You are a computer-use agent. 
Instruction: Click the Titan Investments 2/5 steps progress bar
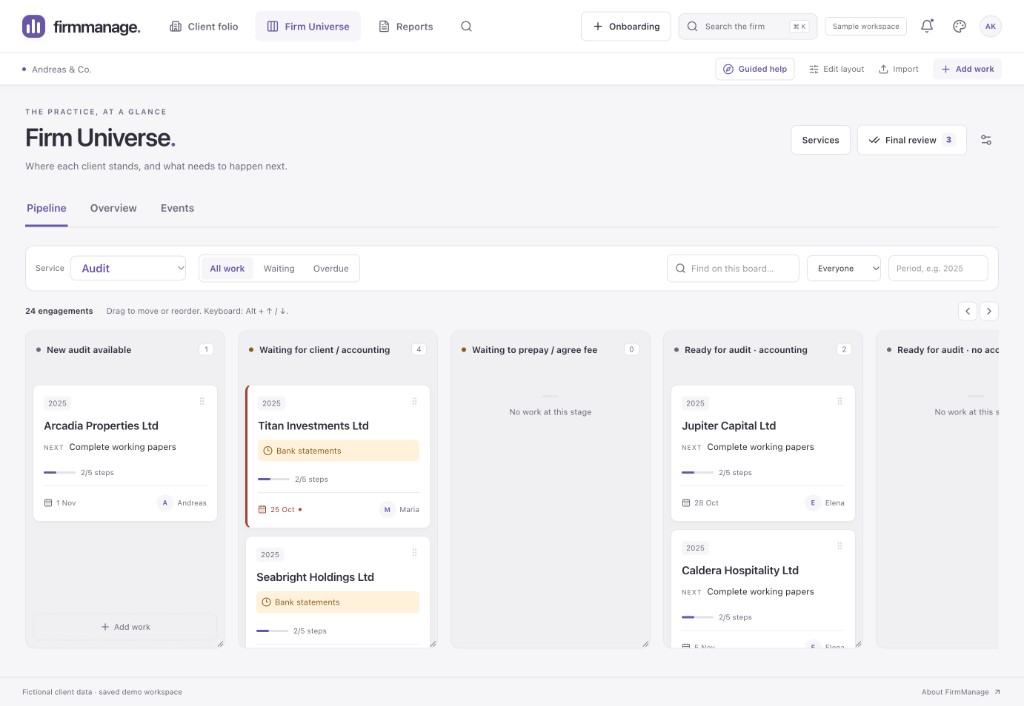tap(274, 479)
